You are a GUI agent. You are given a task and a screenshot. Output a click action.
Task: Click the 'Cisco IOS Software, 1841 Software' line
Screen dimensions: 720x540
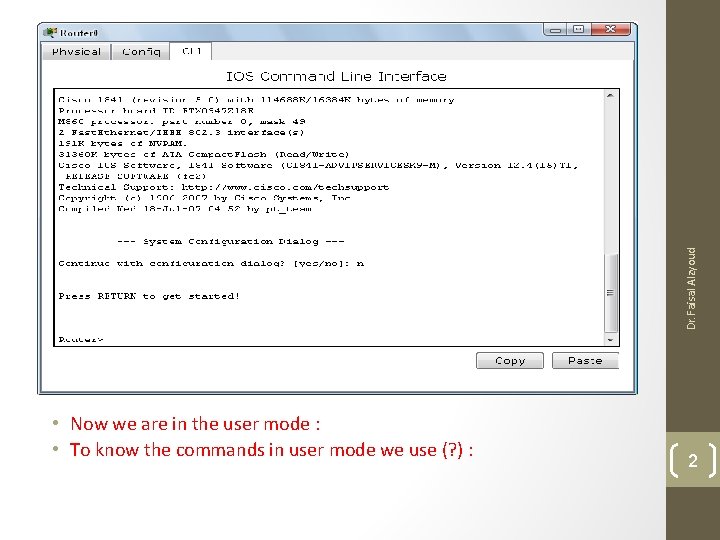[x=318, y=165]
